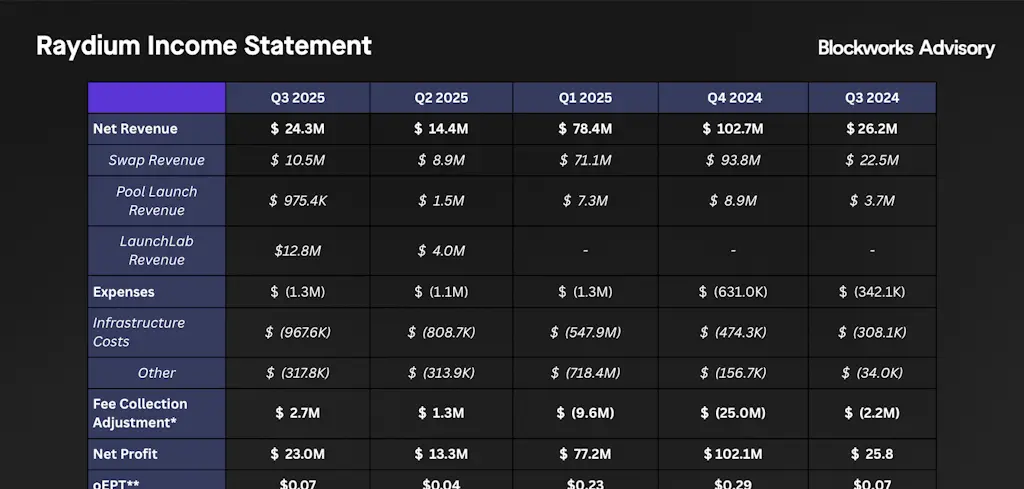1024x489 pixels.
Task: Select the Q2 2025 column header
Action: coord(441,98)
